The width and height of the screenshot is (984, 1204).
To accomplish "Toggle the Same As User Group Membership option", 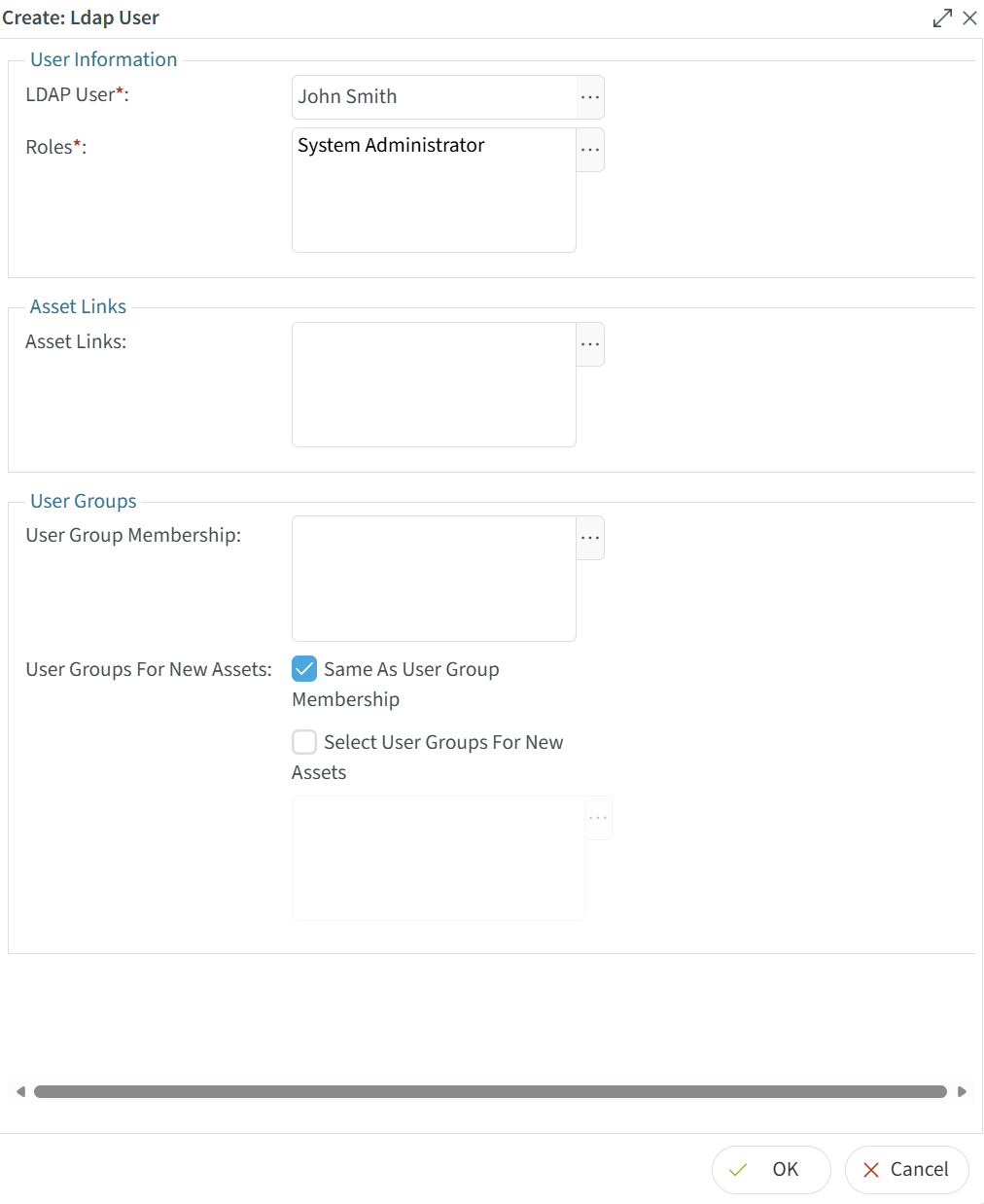I will click(x=304, y=668).
